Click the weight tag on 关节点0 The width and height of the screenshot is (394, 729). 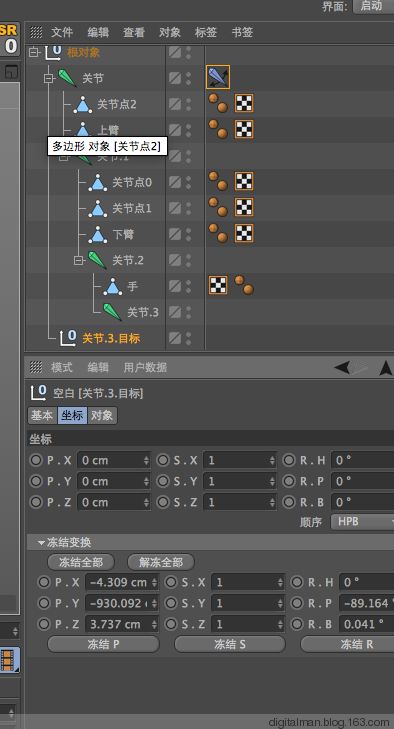[218, 181]
